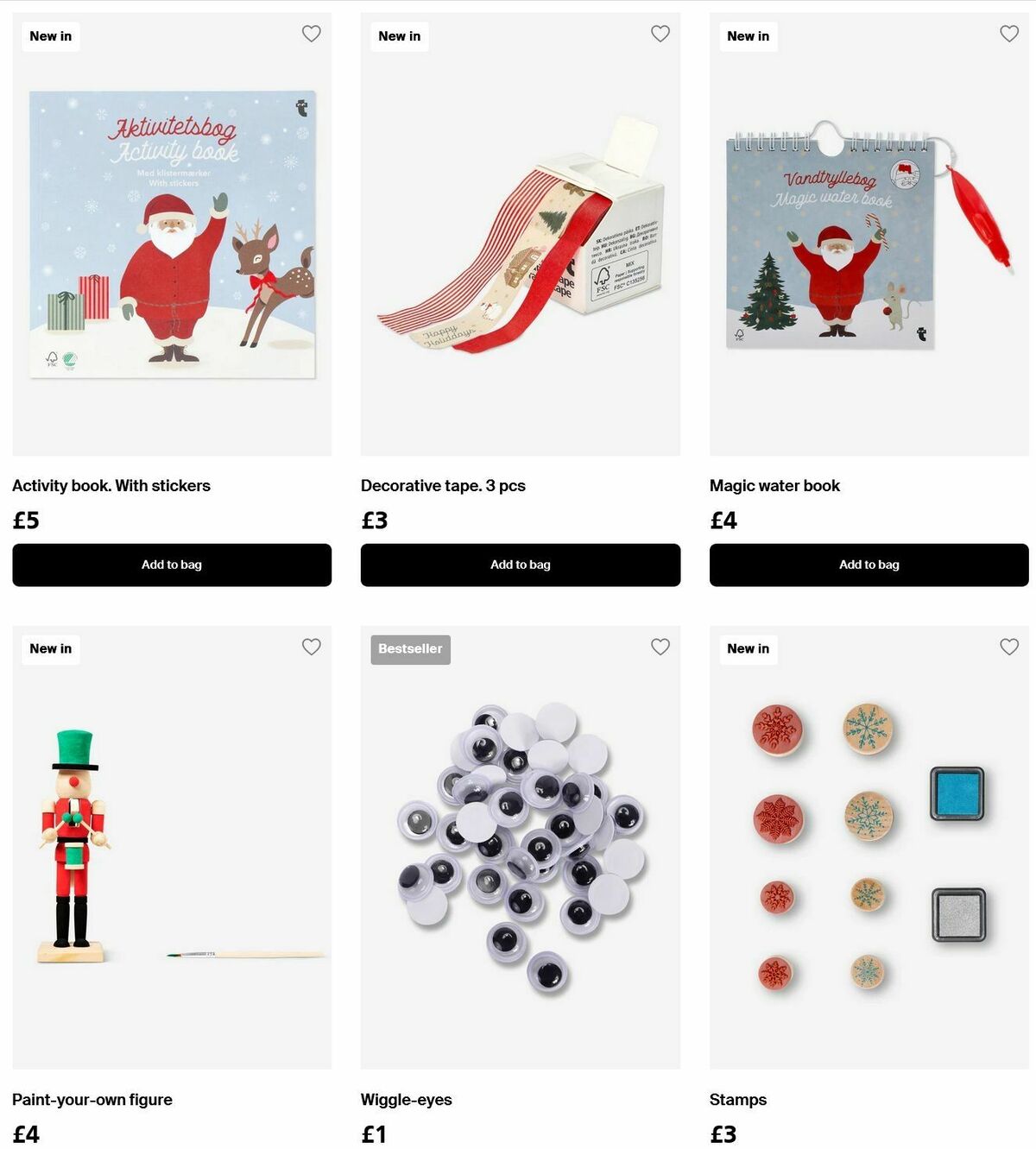Save Magic water book to wishlist

1008,34
